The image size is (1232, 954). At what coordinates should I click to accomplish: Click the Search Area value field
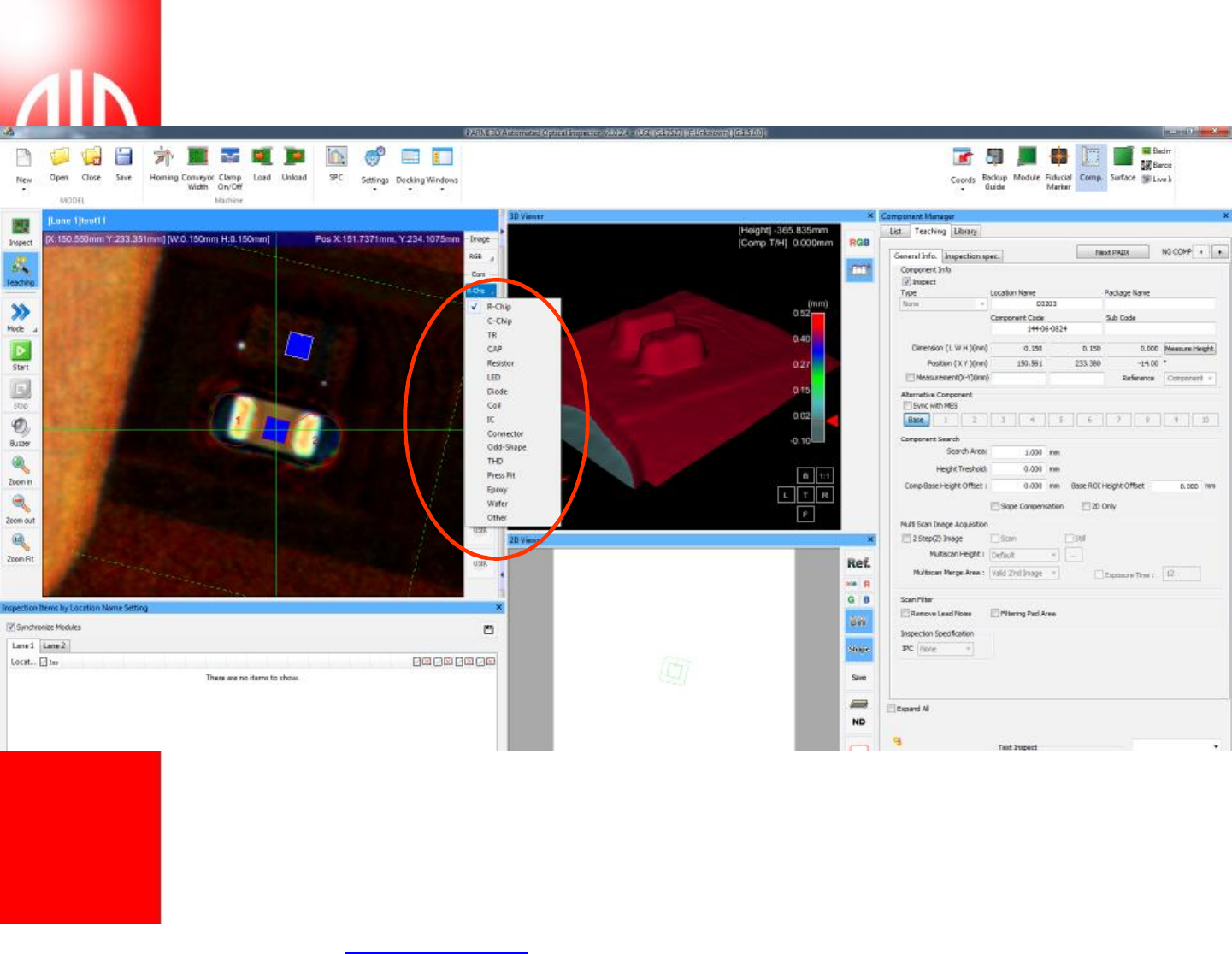click(1018, 452)
